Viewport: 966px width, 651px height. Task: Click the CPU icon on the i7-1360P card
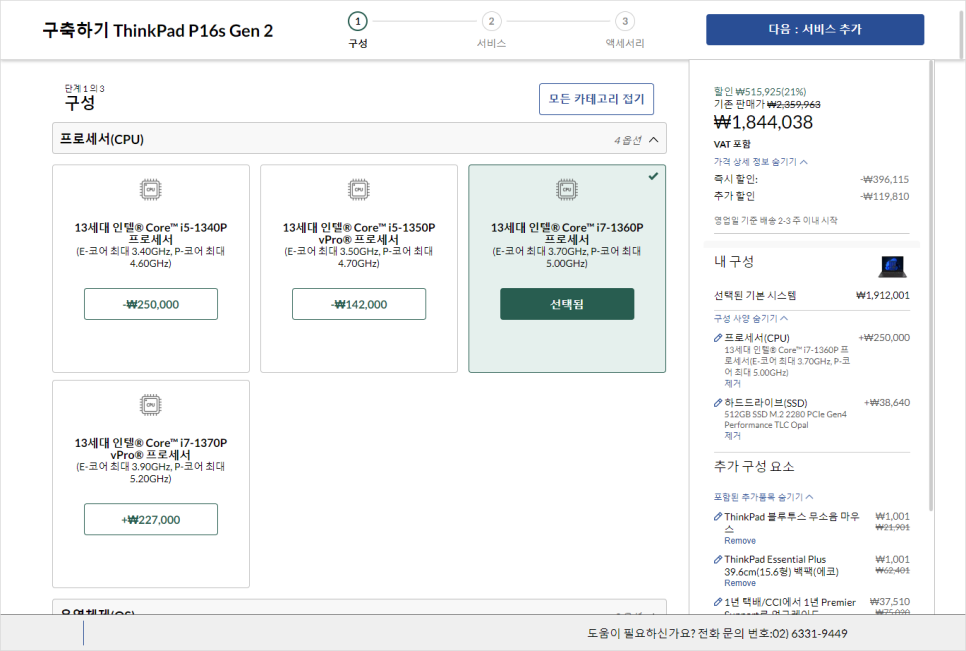pyautogui.click(x=567, y=190)
